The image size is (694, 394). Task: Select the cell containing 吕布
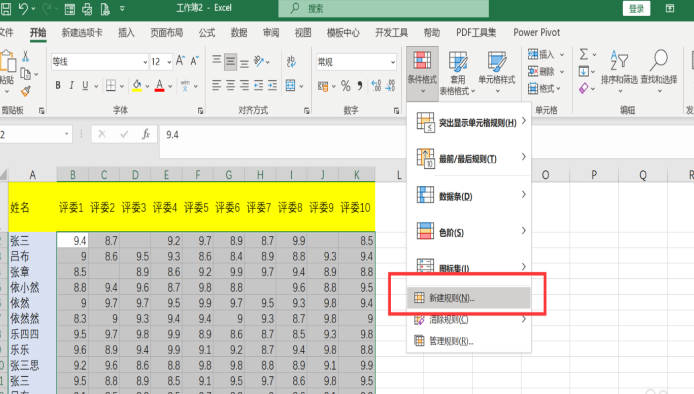(32, 256)
